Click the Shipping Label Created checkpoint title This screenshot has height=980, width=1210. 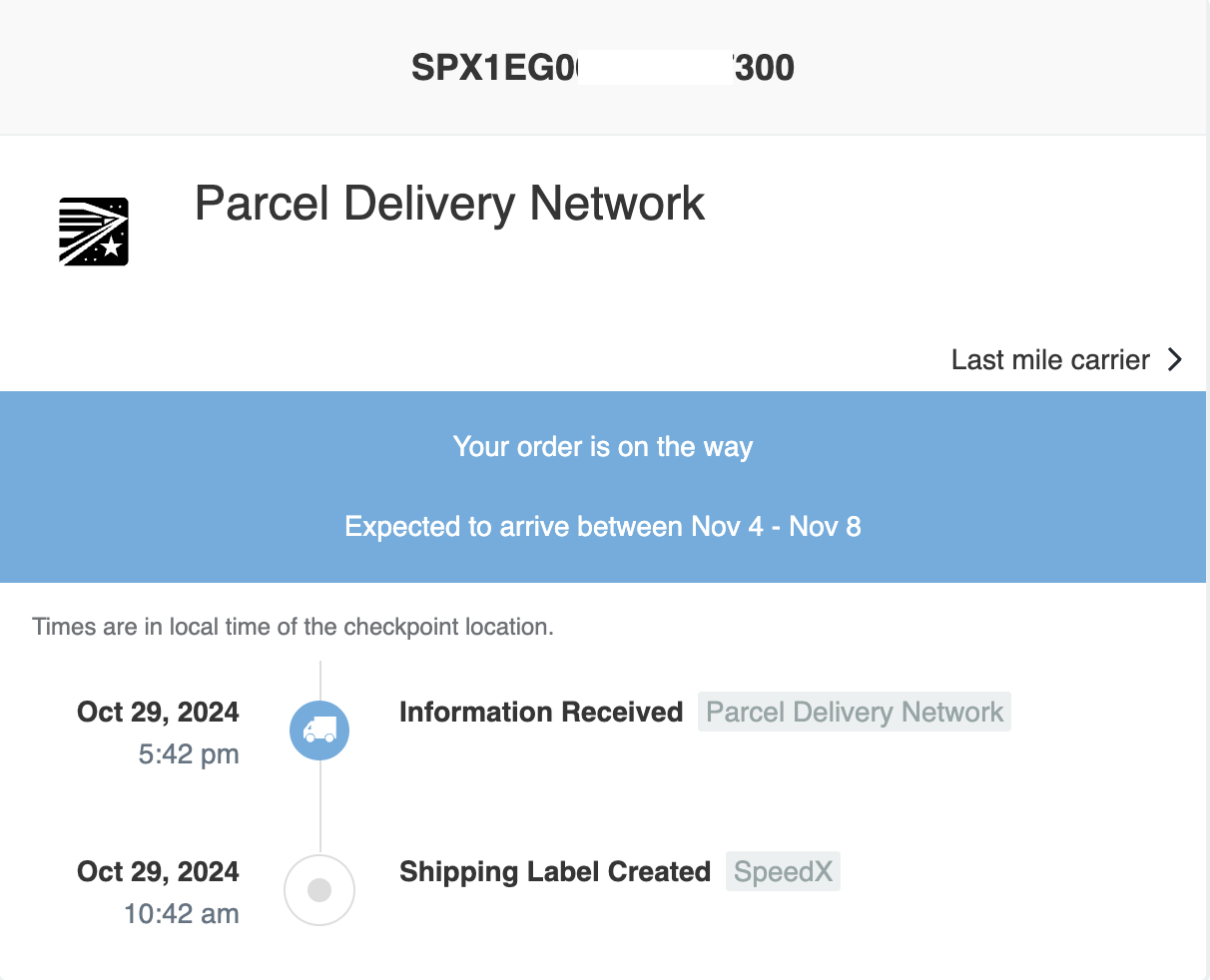[555, 871]
